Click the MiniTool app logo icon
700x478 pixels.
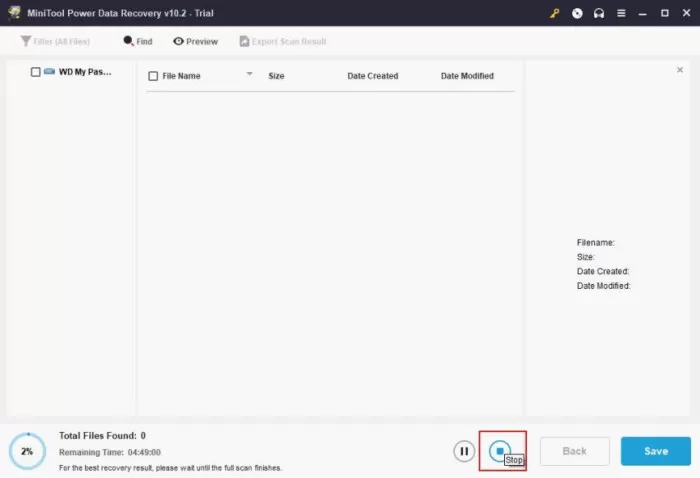pyautogui.click(x=14, y=12)
